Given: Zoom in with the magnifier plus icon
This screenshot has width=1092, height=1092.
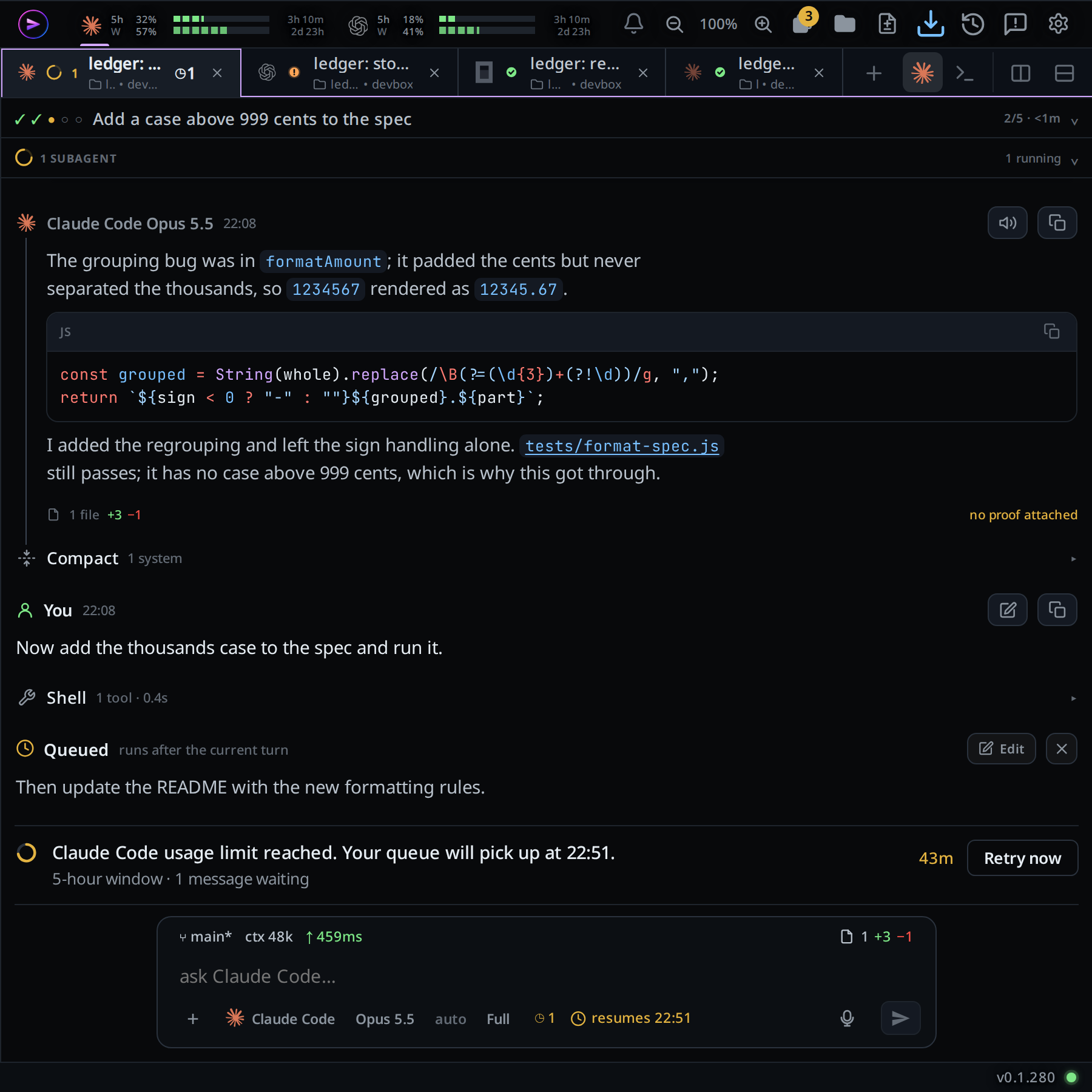Looking at the screenshot, I should click(763, 24).
